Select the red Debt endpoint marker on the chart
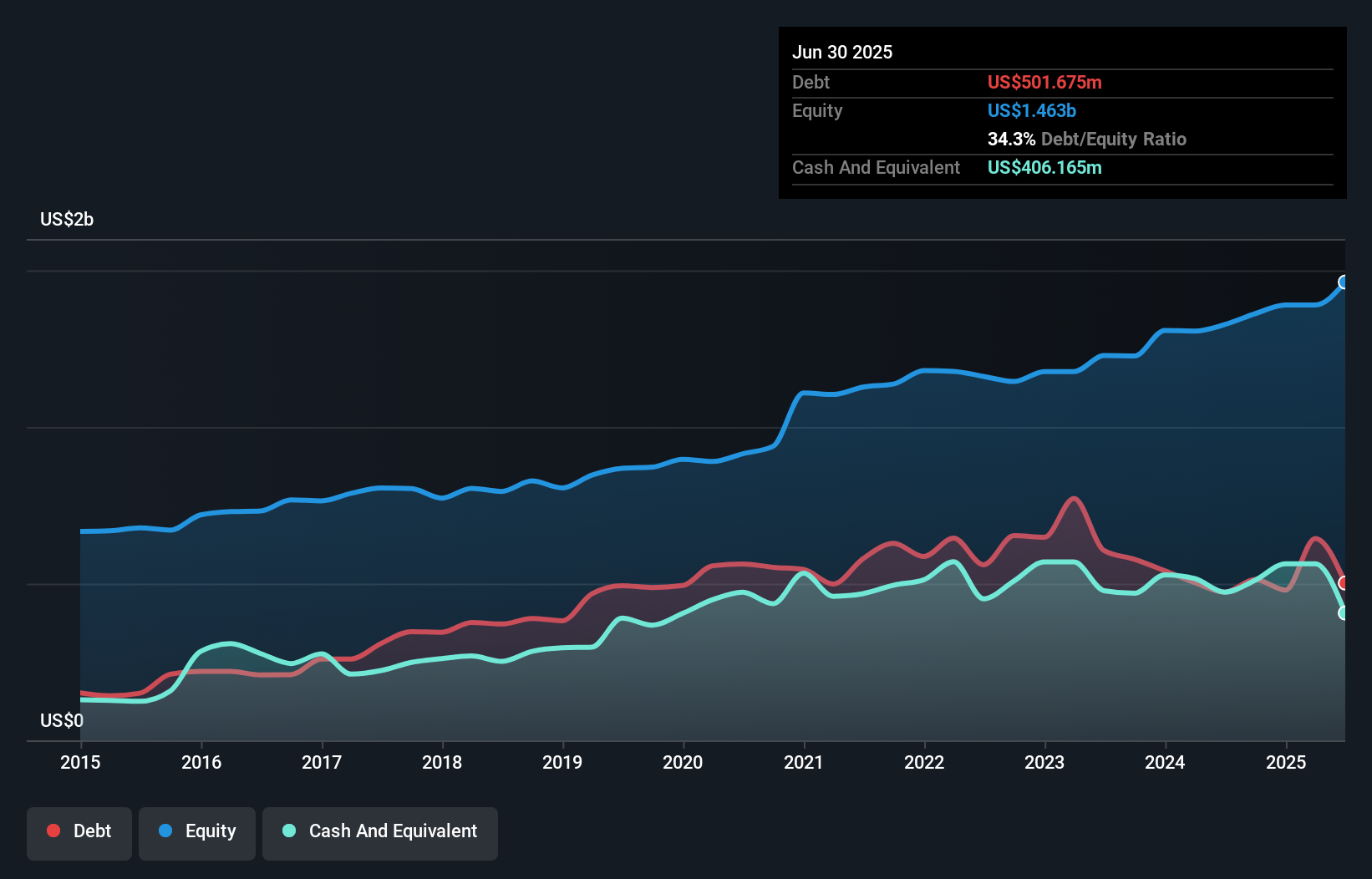This screenshot has height=879, width=1372. point(1344,585)
